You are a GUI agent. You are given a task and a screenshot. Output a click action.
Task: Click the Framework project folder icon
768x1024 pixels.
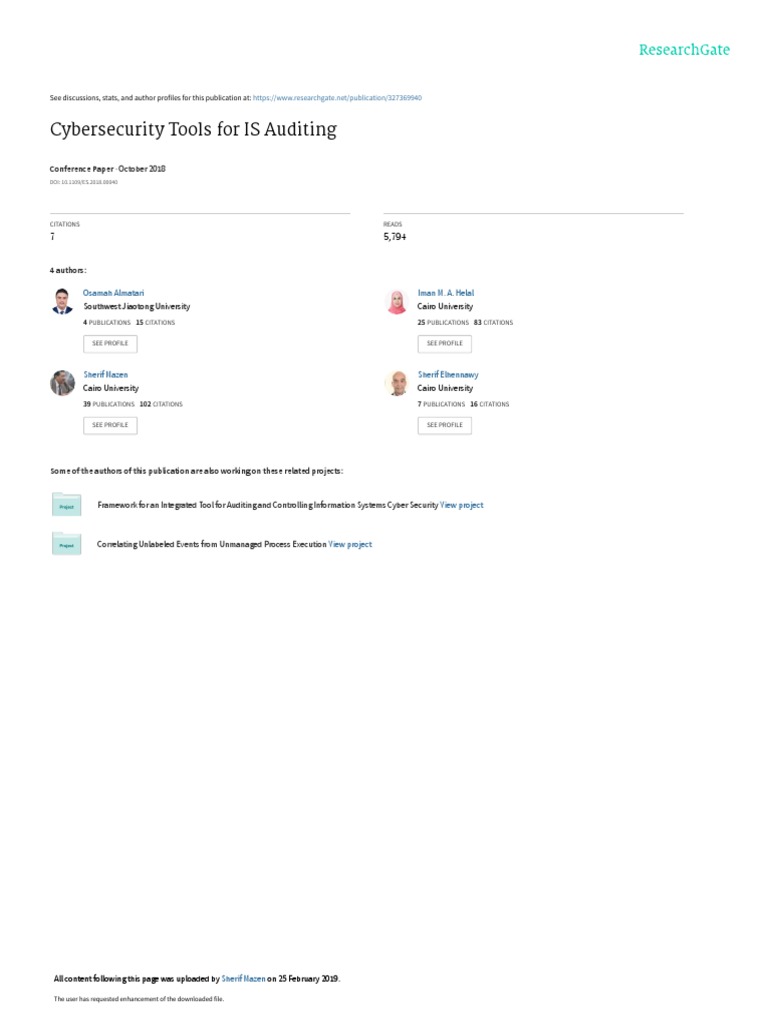click(66, 505)
